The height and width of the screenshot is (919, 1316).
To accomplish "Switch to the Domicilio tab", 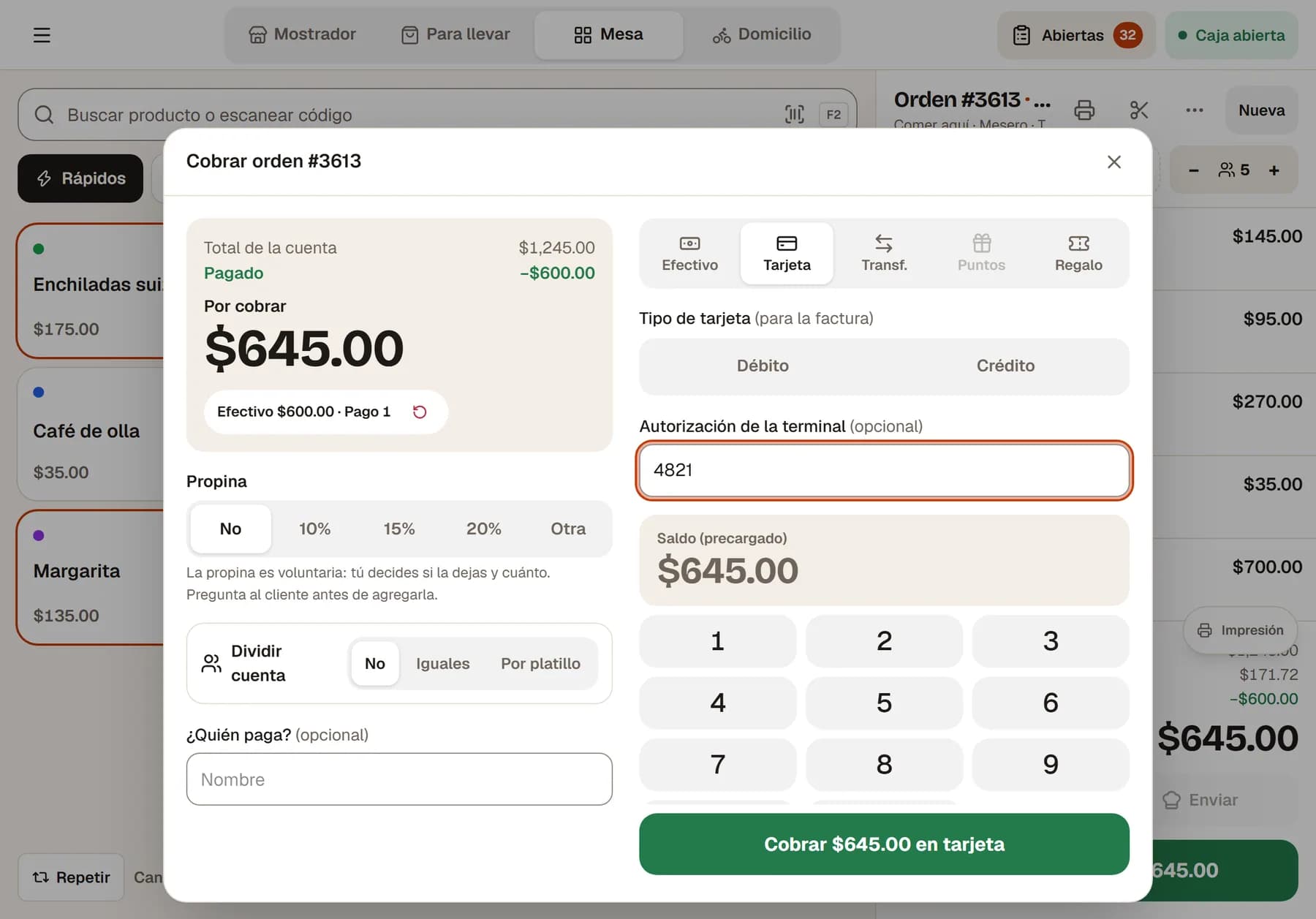I will [x=762, y=34].
